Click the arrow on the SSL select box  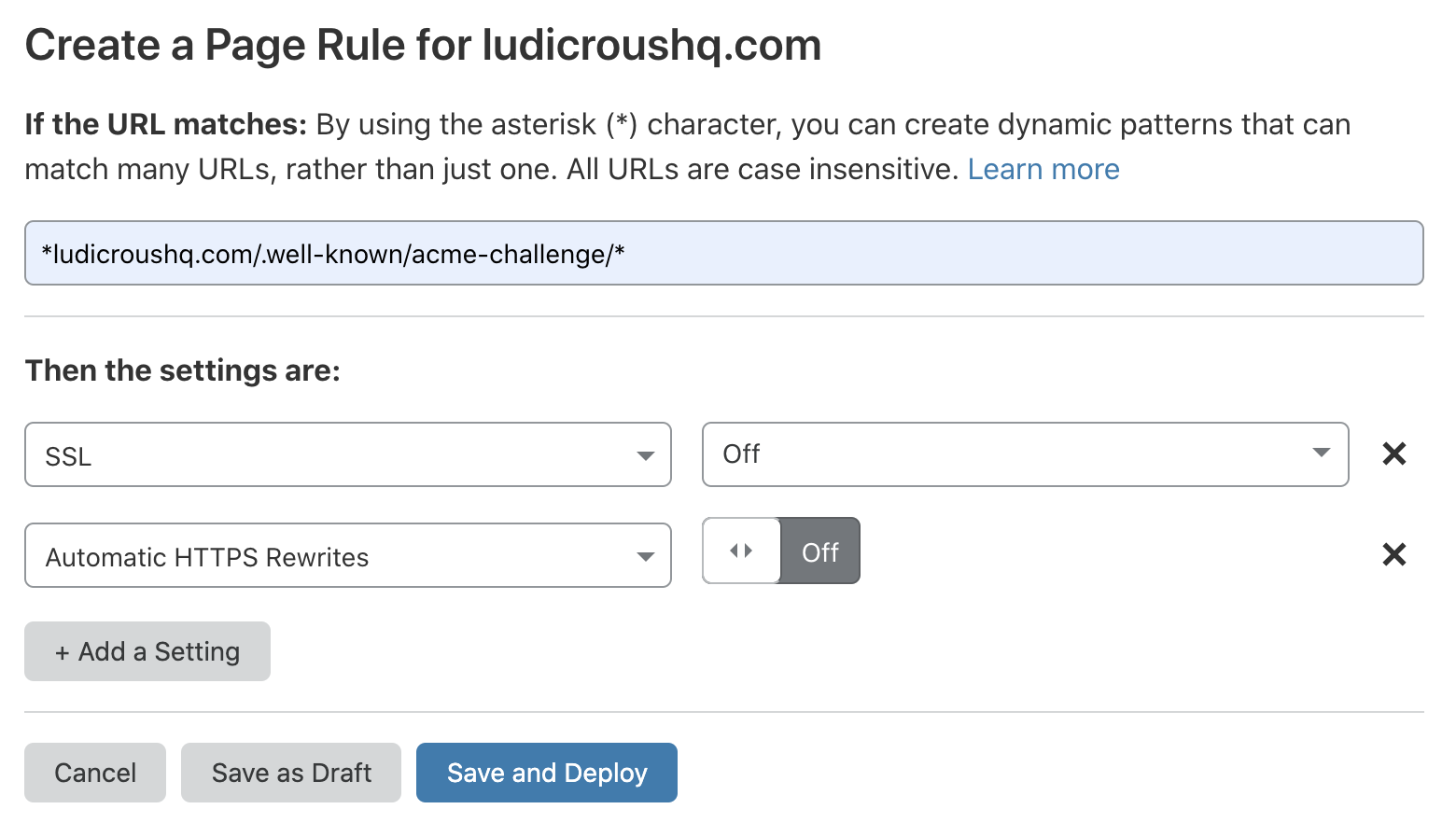click(x=645, y=455)
